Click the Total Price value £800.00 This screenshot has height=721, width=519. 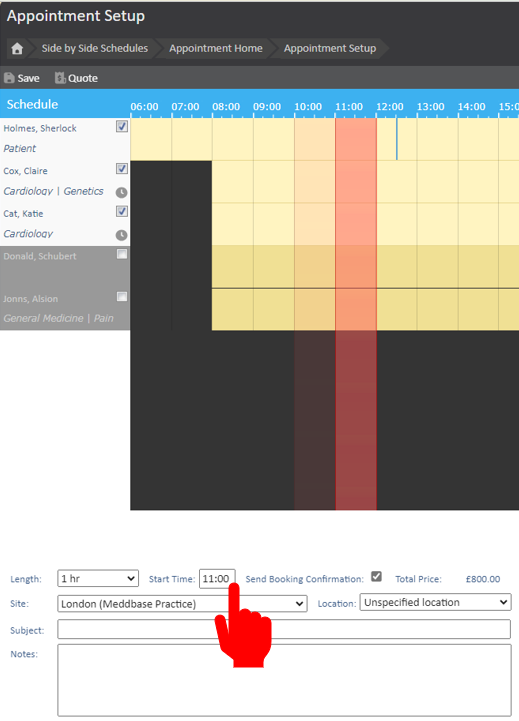[x=483, y=579]
